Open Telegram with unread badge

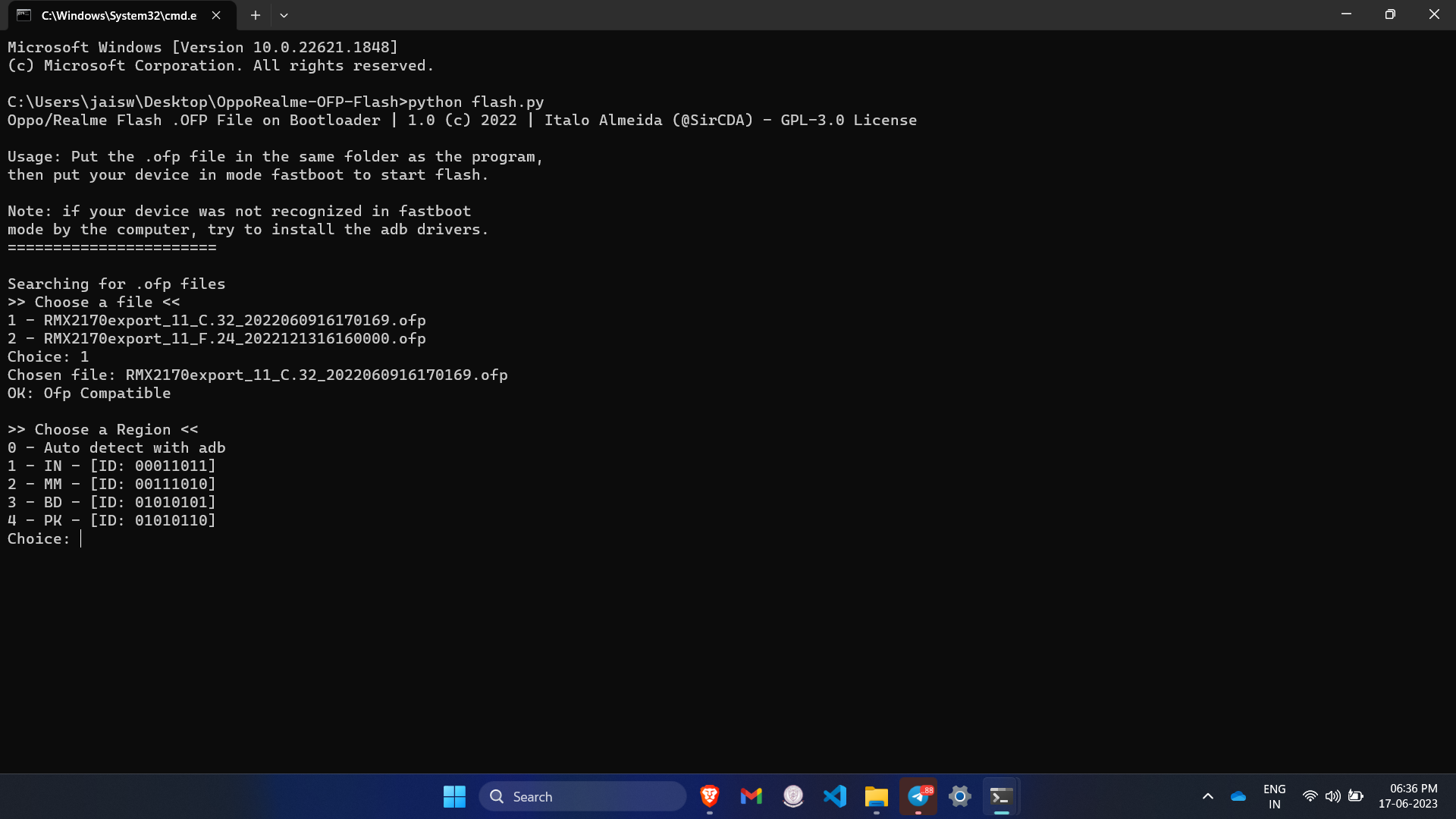(x=918, y=796)
